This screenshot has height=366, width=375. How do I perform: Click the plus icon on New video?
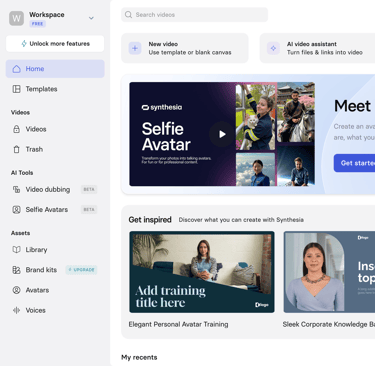click(135, 48)
